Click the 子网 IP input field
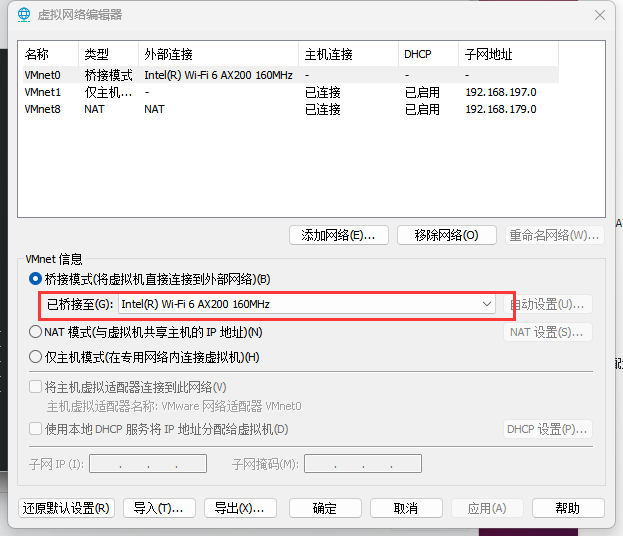623x536 pixels. click(148, 464)
